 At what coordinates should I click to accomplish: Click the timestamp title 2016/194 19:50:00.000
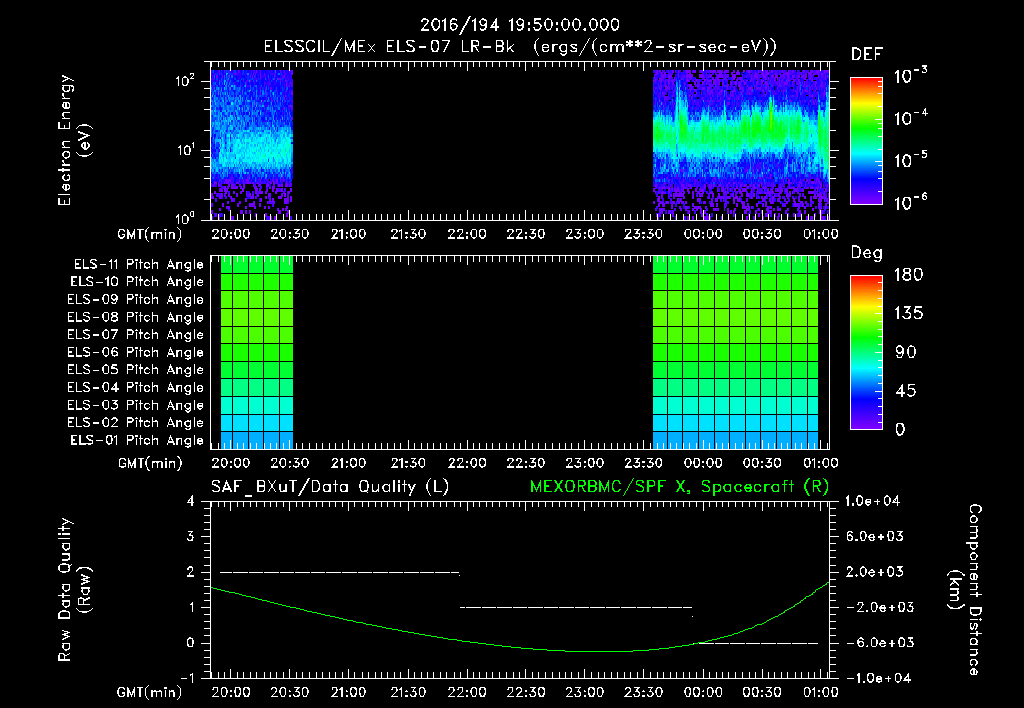pyautogui.click(x=519, y=25)
